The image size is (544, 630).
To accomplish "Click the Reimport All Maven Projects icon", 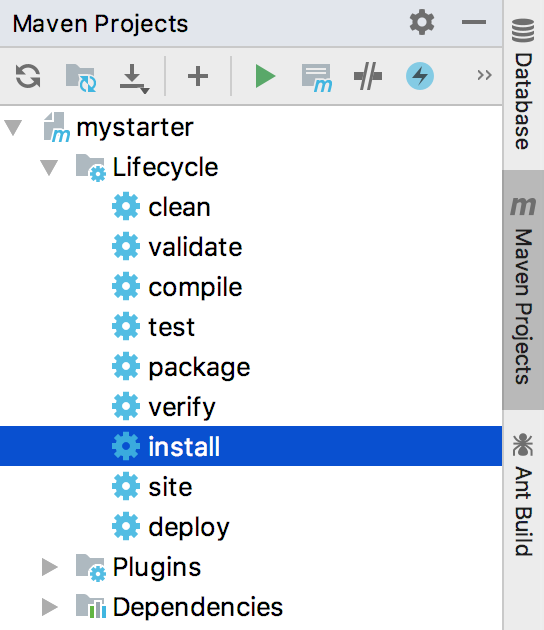I will click(28, 76).
